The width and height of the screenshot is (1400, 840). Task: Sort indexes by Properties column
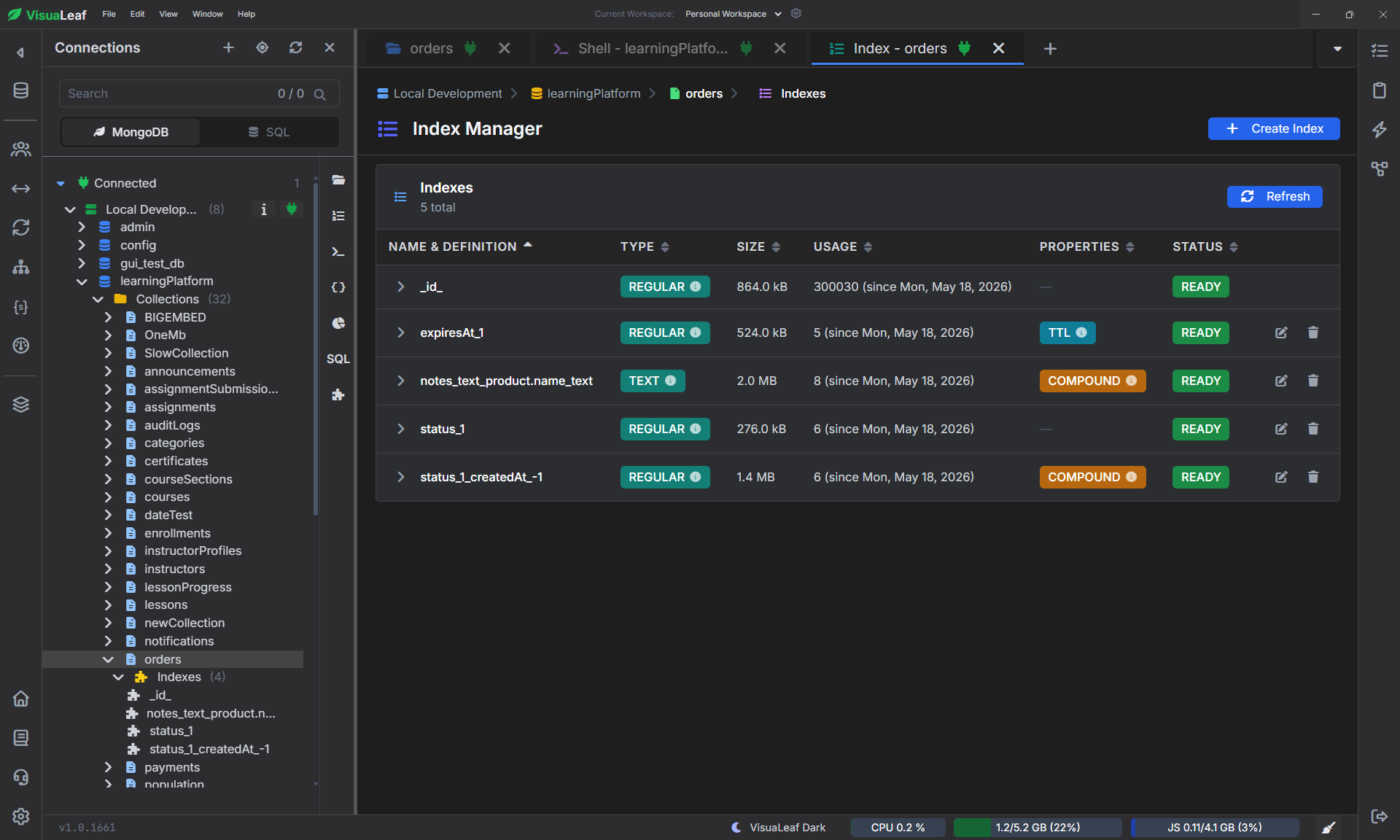pyautogui.click(x=1086, y=246)
